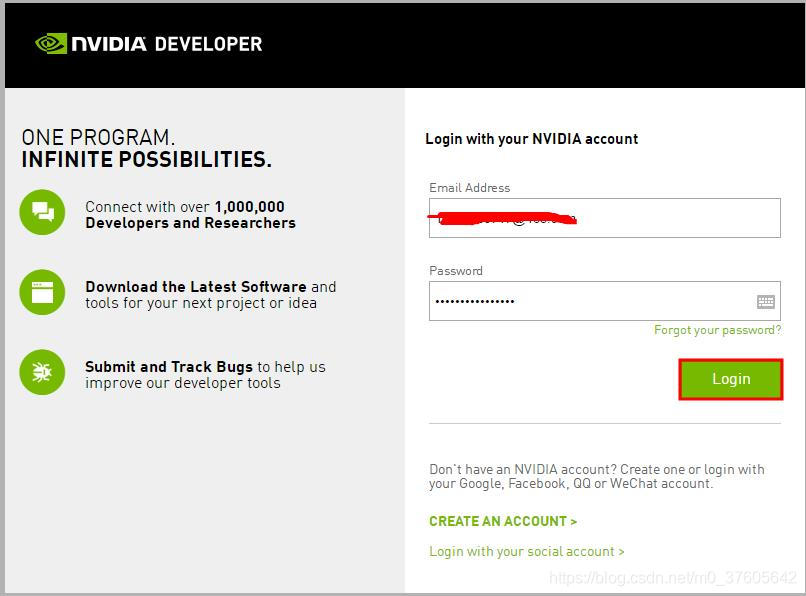Screen dimensions: 806x596
Task: Click the NVIDIA Developer logo
Action: [149, 44]
